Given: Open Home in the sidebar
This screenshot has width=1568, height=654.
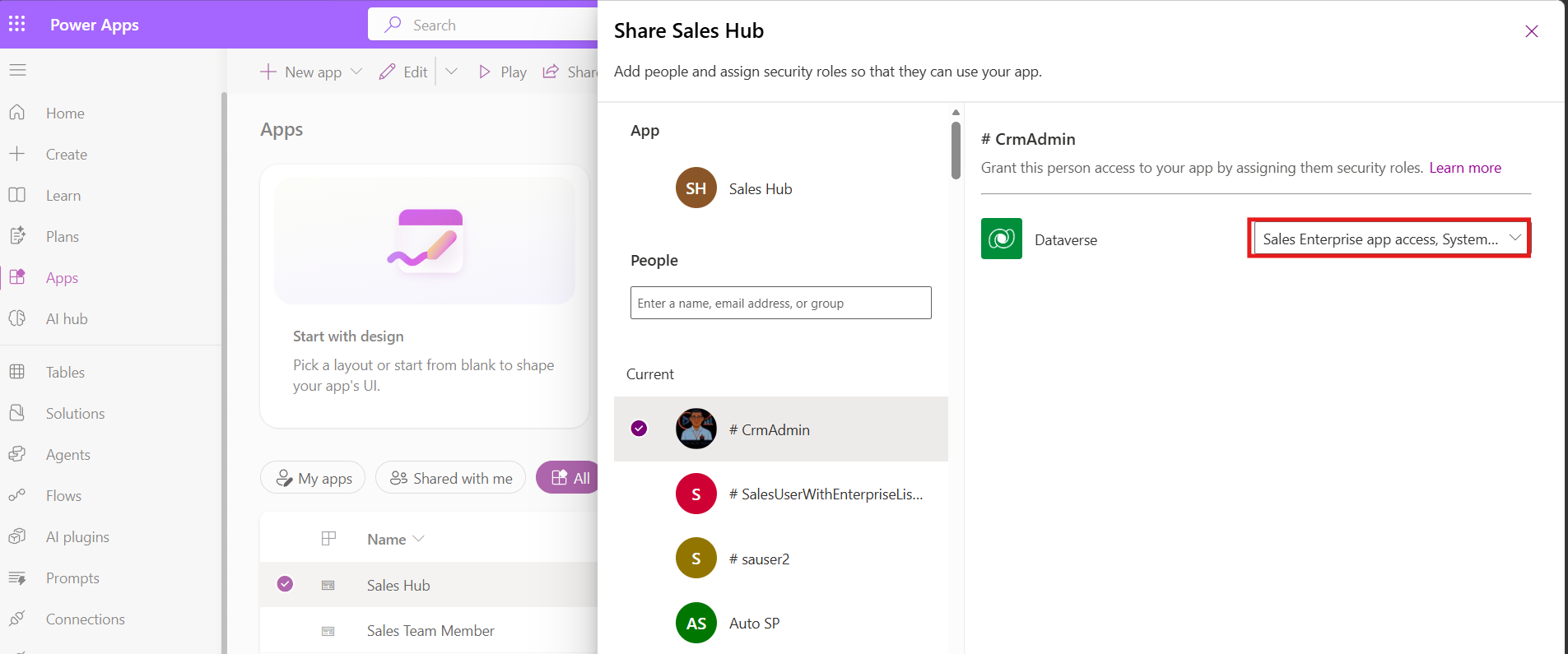Looking at the screenshot, I should coord(65,114).
